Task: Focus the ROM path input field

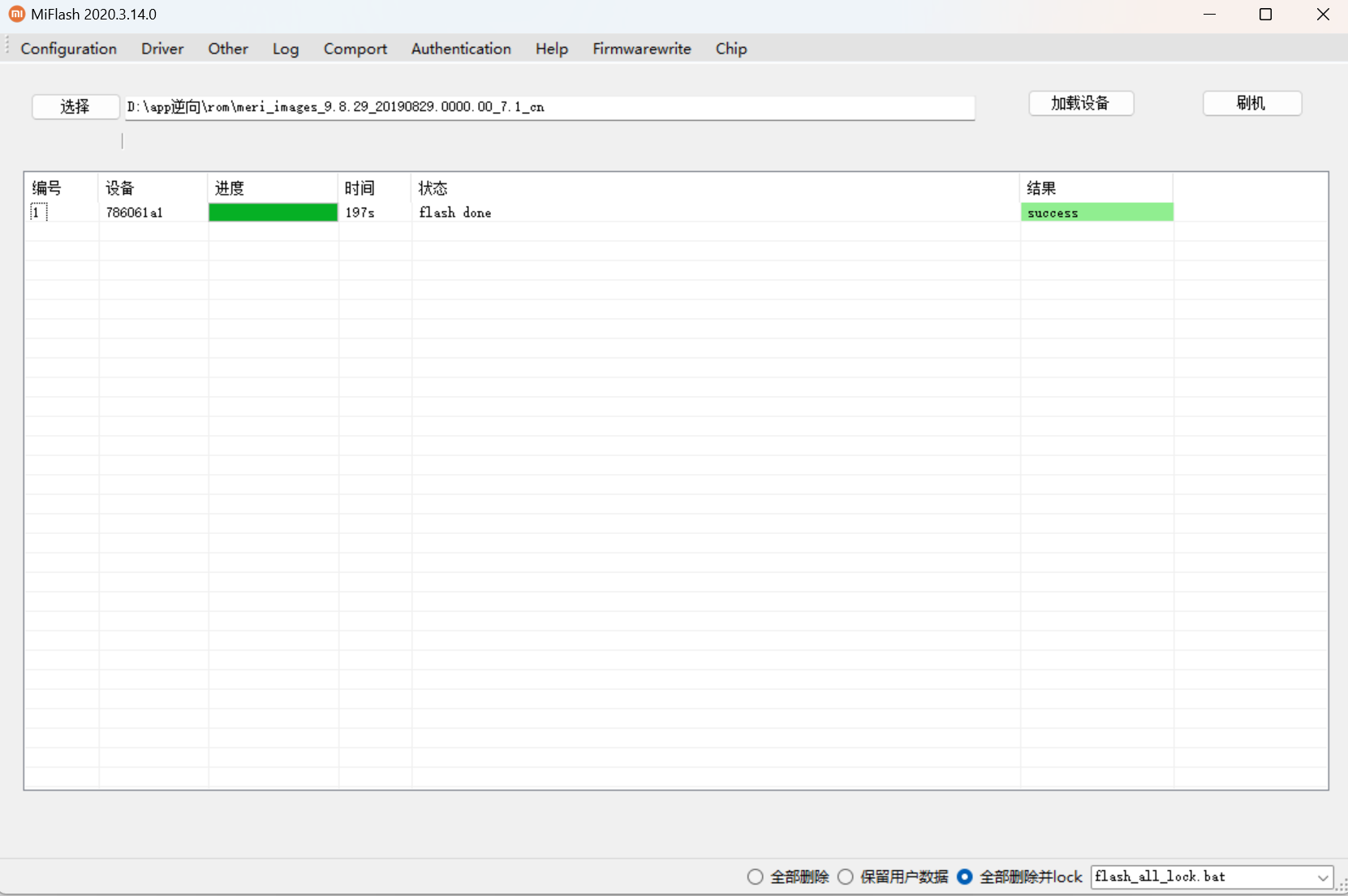Action: (x=549, y=107)
